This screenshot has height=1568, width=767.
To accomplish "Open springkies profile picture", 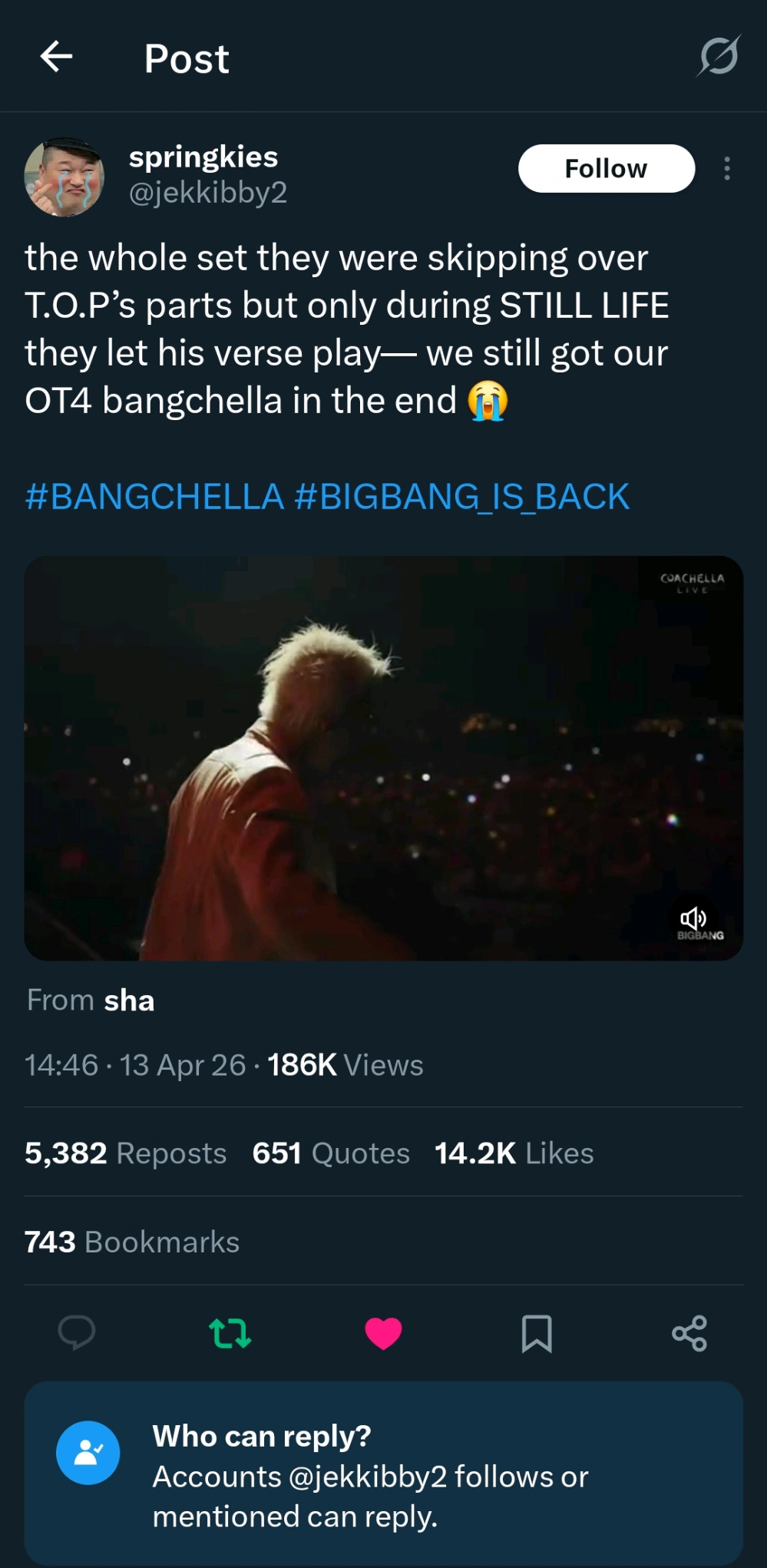I will pyautogui.click(x=64, y=177).
